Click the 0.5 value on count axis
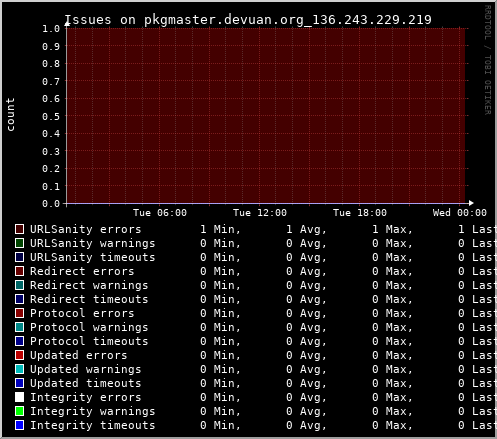This screenshot has width=497, height=439. click(51, 116)
